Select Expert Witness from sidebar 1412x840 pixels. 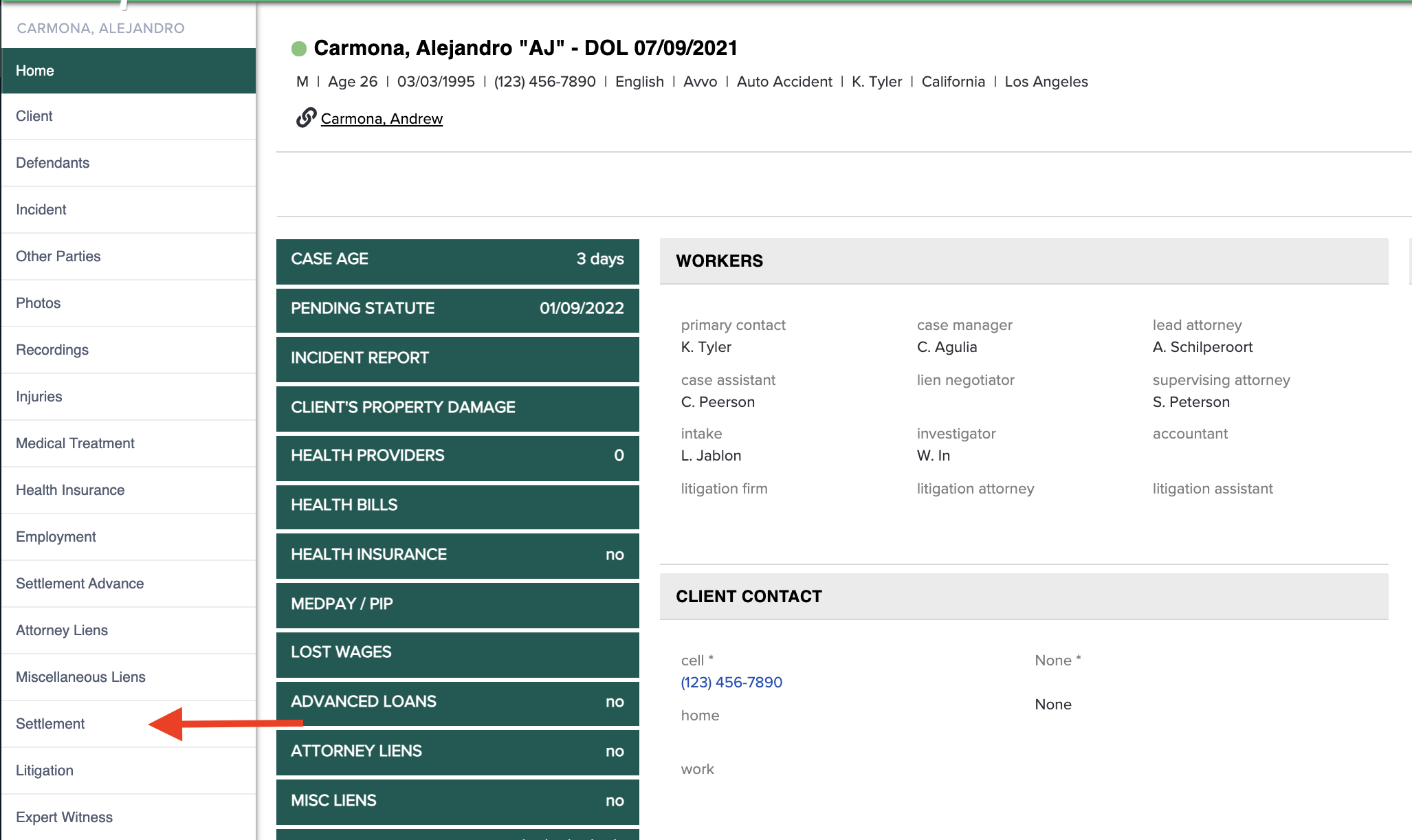click(64, 817)
